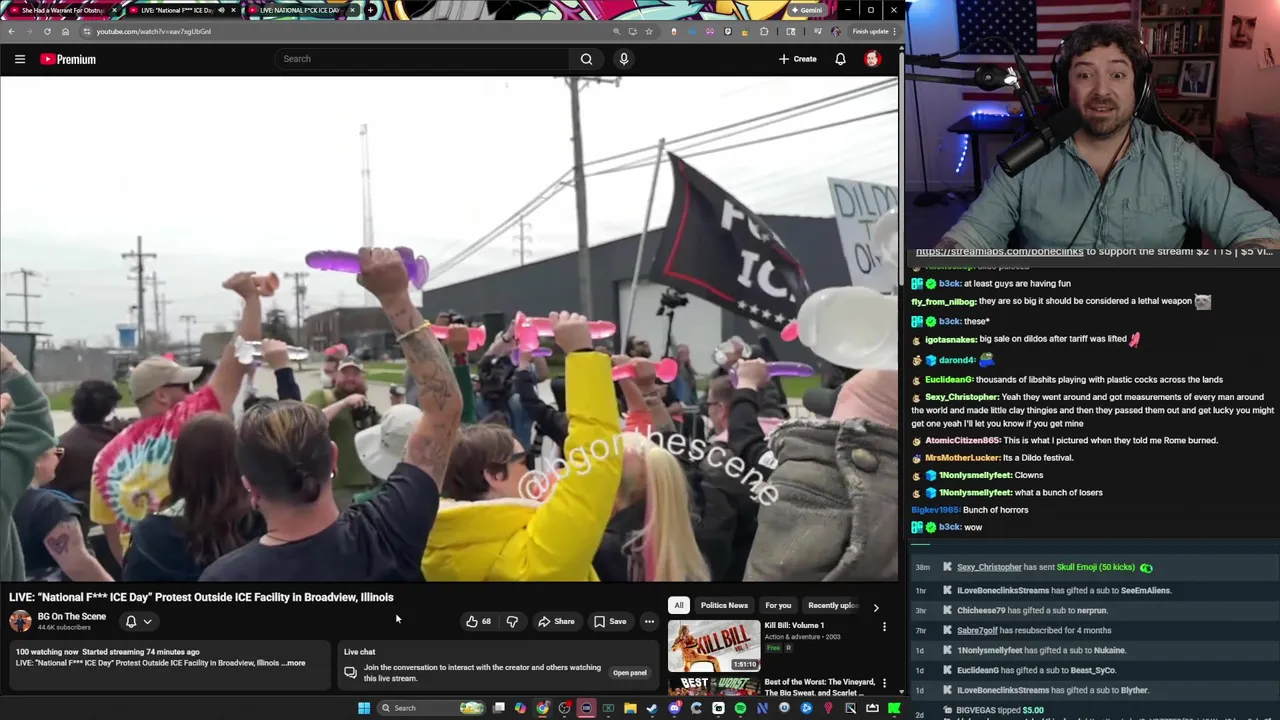
Task: Click 'EuclideanG has gifted a sub' event
Action: [x=1036, y=670]
